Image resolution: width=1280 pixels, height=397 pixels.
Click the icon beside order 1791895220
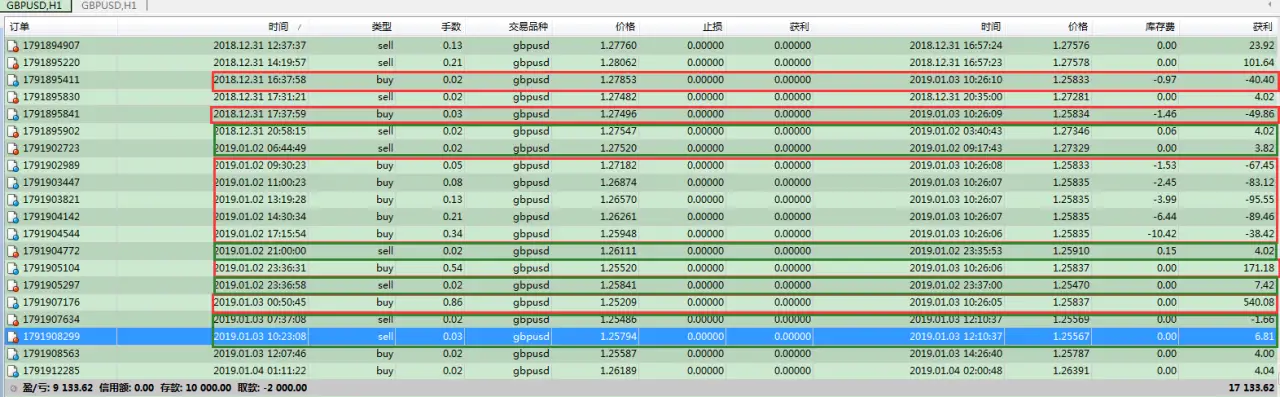pyautogui.click(x=13, y=62)
